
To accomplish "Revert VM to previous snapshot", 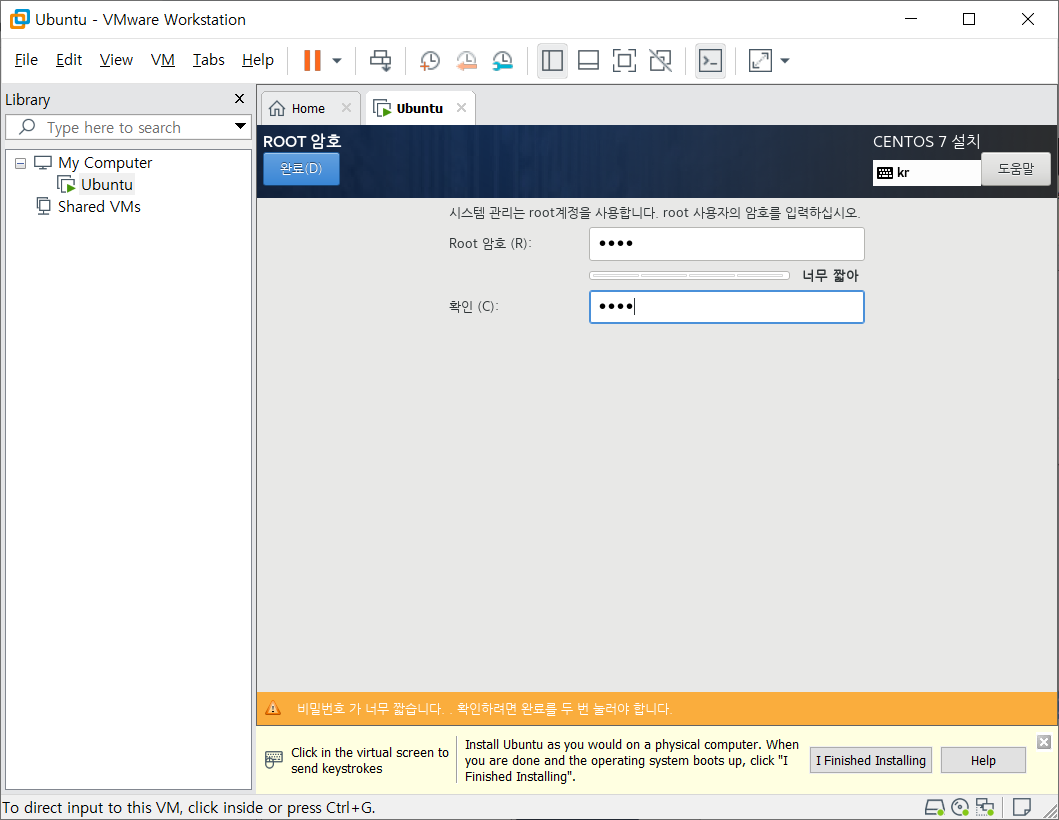I will coord(466,60).
